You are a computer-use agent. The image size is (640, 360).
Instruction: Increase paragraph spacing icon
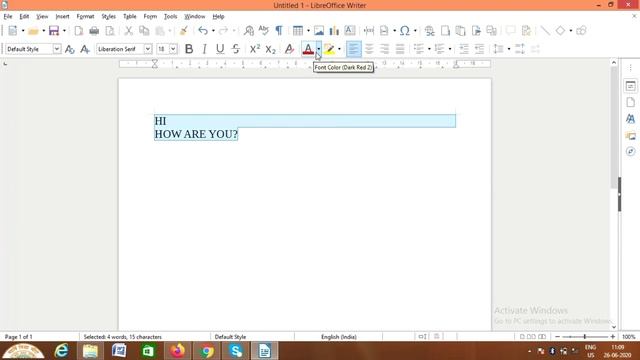click(520, 49)
